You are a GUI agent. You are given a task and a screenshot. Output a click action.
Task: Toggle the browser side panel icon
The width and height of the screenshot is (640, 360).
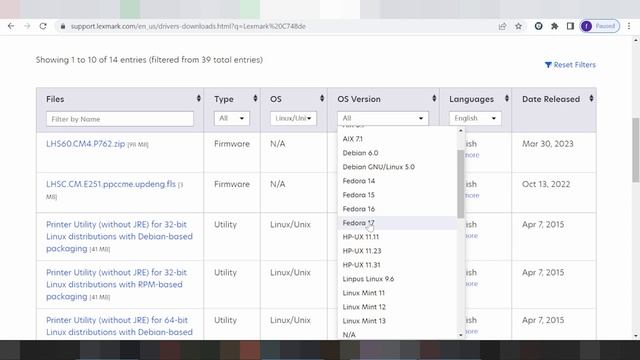(570, 26)
